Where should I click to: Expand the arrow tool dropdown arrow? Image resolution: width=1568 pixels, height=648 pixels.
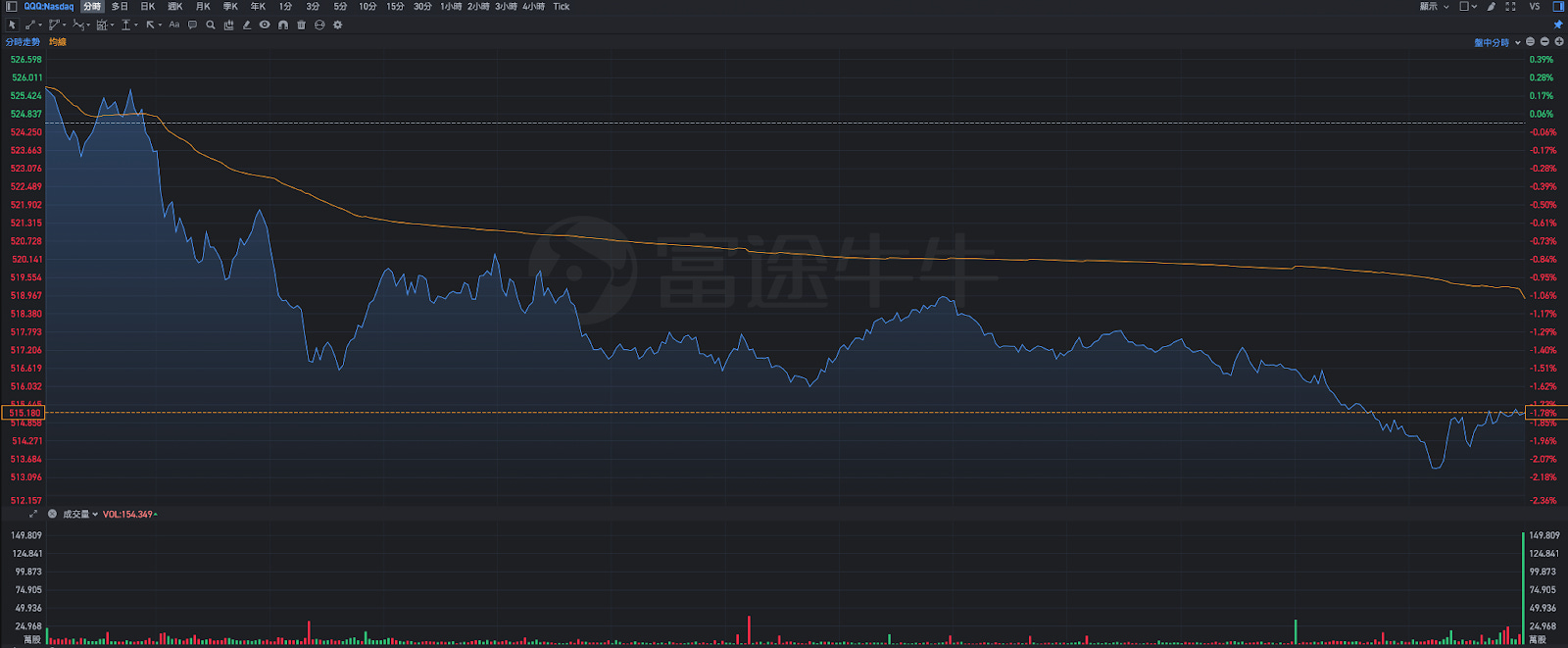tap(160, 25)
